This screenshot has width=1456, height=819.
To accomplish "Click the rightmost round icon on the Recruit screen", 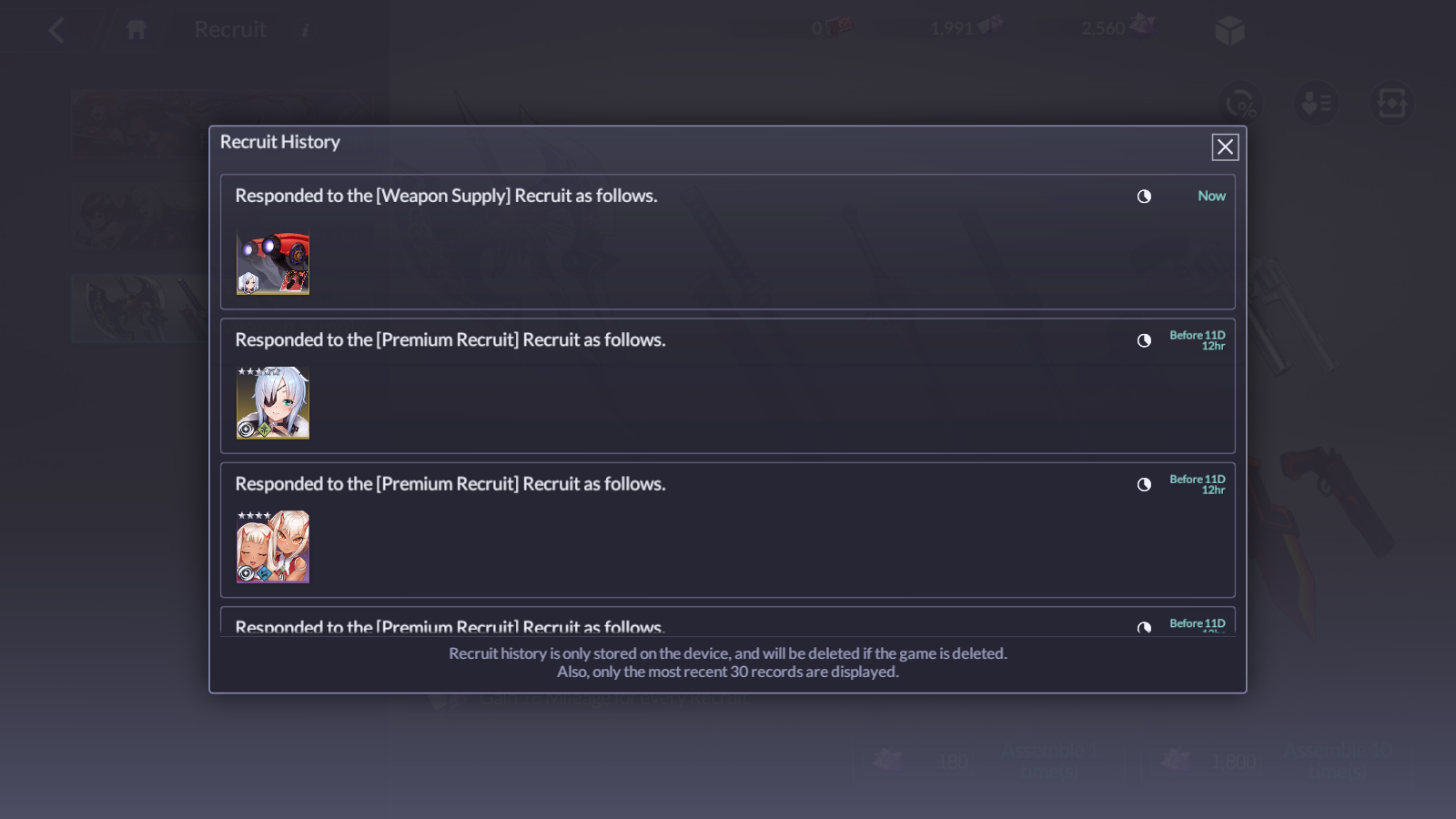I will click(x=1391, y=103).
